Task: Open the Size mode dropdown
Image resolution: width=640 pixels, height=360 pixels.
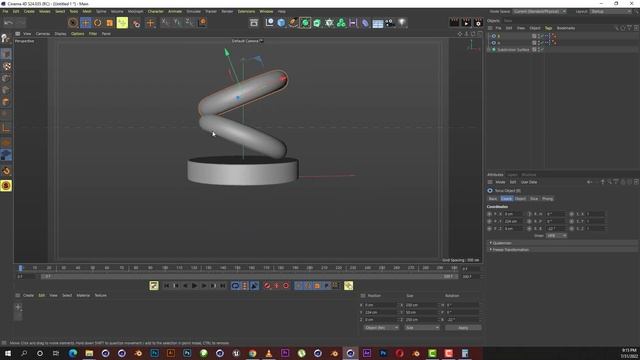Action: pos(422,328)
